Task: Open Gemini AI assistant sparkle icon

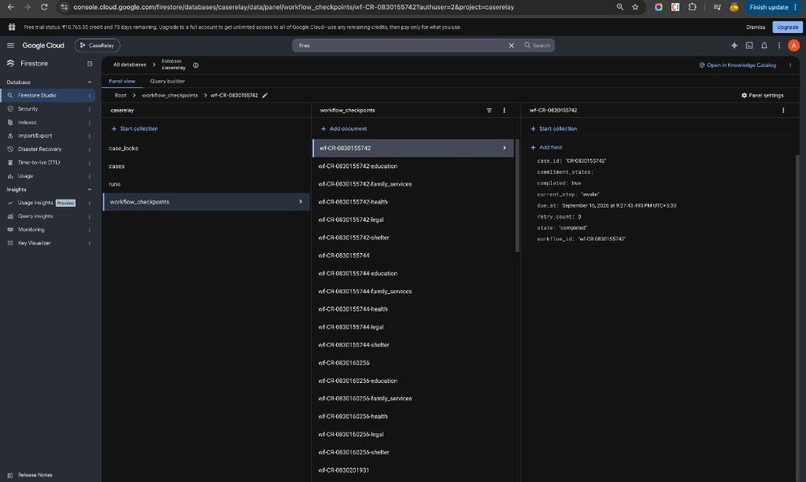Action: (x=734, y=45)
